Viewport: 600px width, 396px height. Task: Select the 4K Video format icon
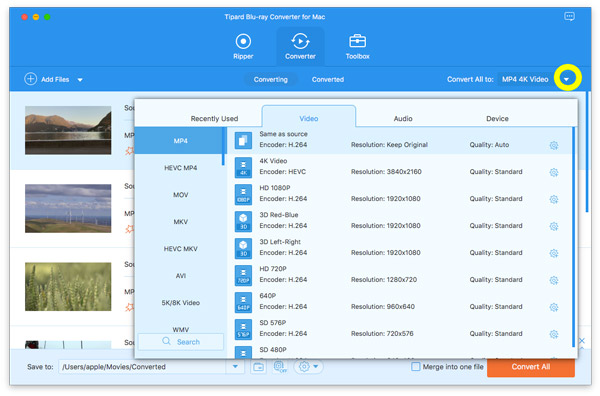(x=243, y=168)
